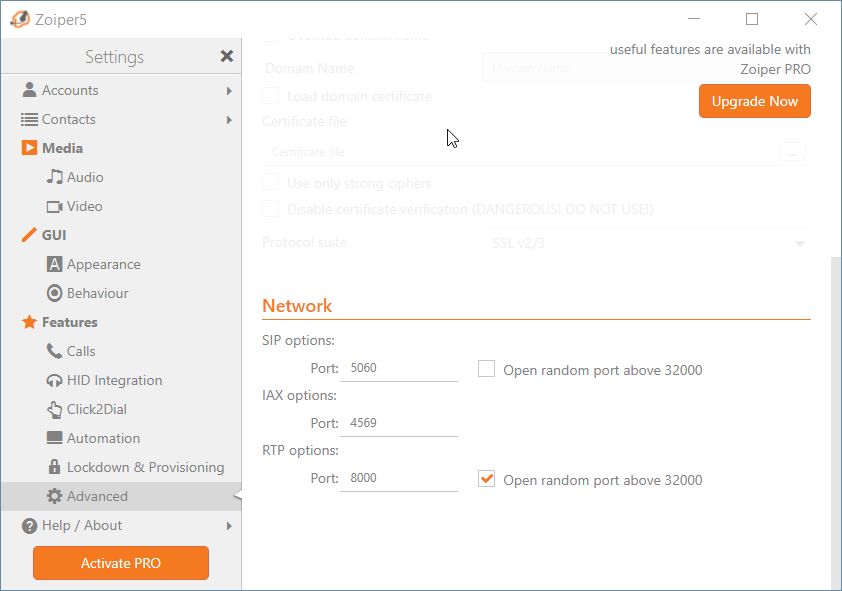Screen dimensions: 842x591
Task: Click the Accounts person icon
Action: coord(30,90)
